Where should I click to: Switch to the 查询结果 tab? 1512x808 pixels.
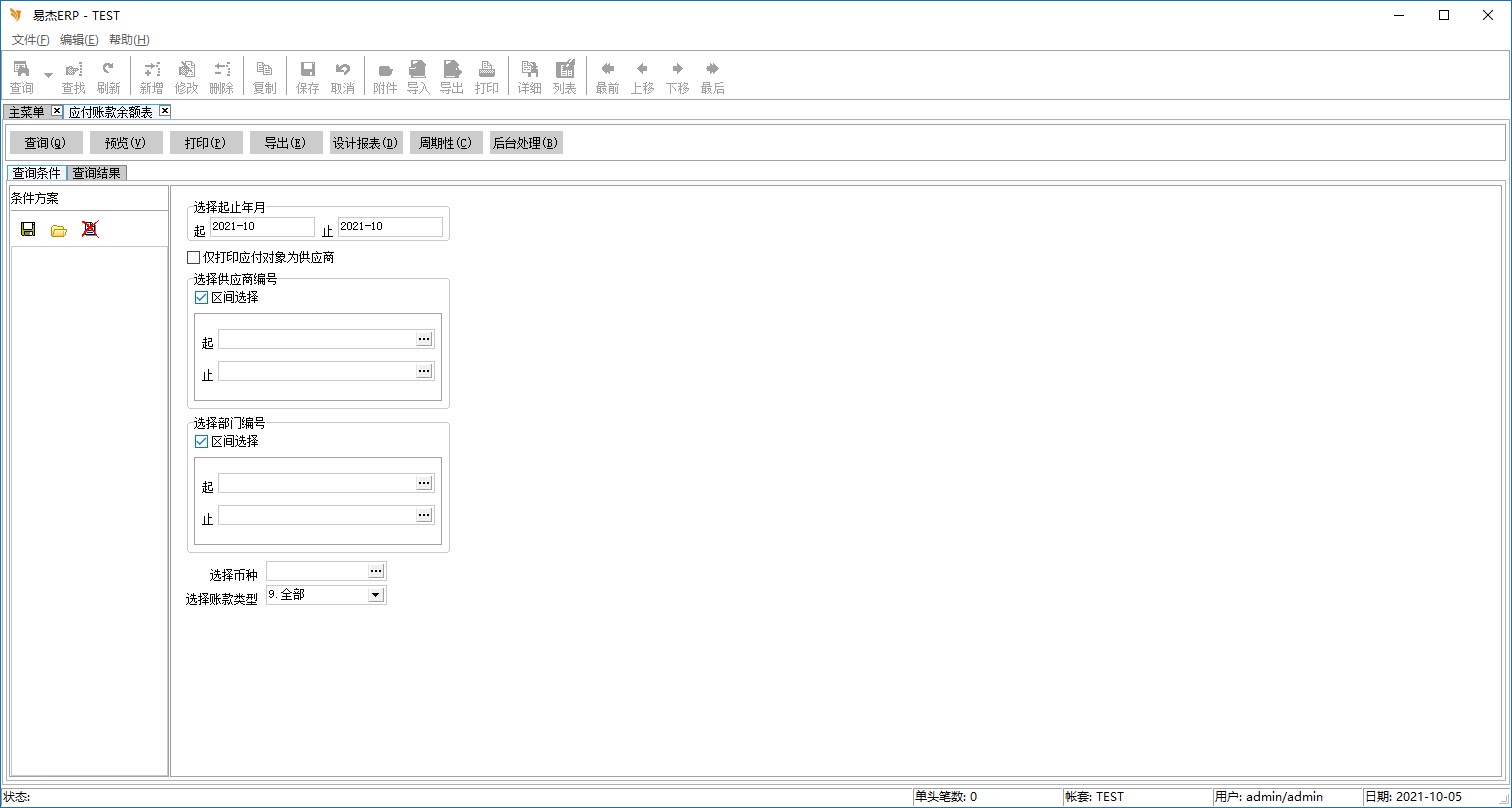pos(96,173)
